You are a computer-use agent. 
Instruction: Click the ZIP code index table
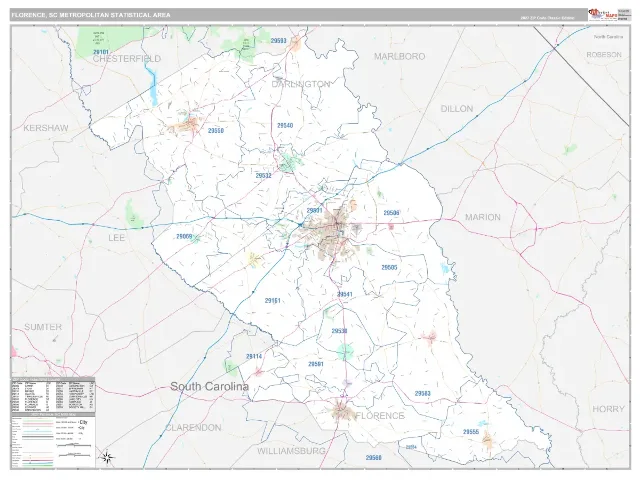(53, 395)
